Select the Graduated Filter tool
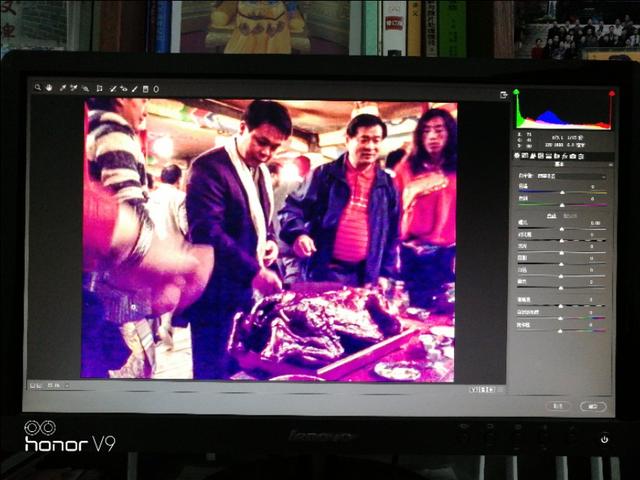Viewport: 640px width, 480px height. pyautogui.click(x=146, y=89)
